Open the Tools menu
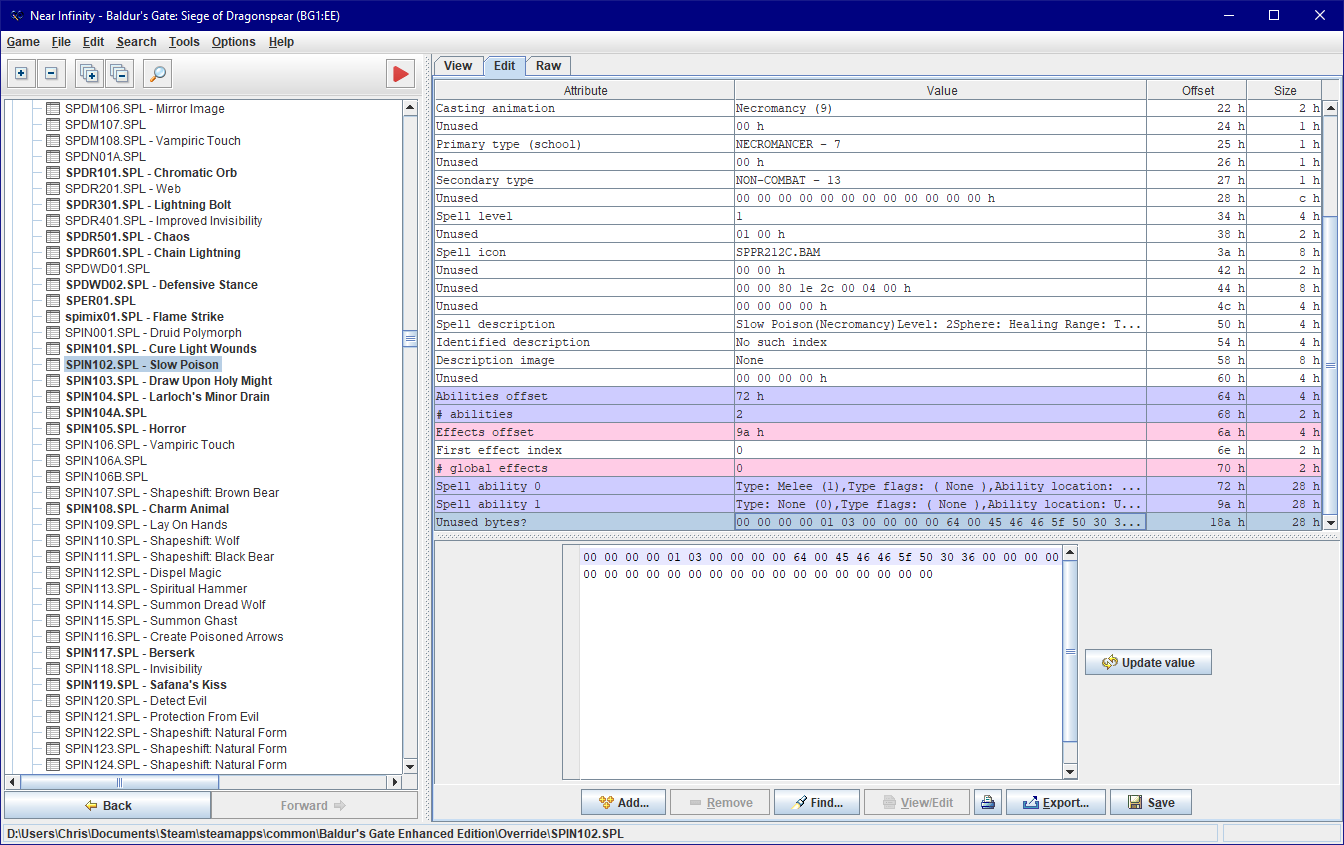This screenshot has width=1344, height=845. (184, 42)
